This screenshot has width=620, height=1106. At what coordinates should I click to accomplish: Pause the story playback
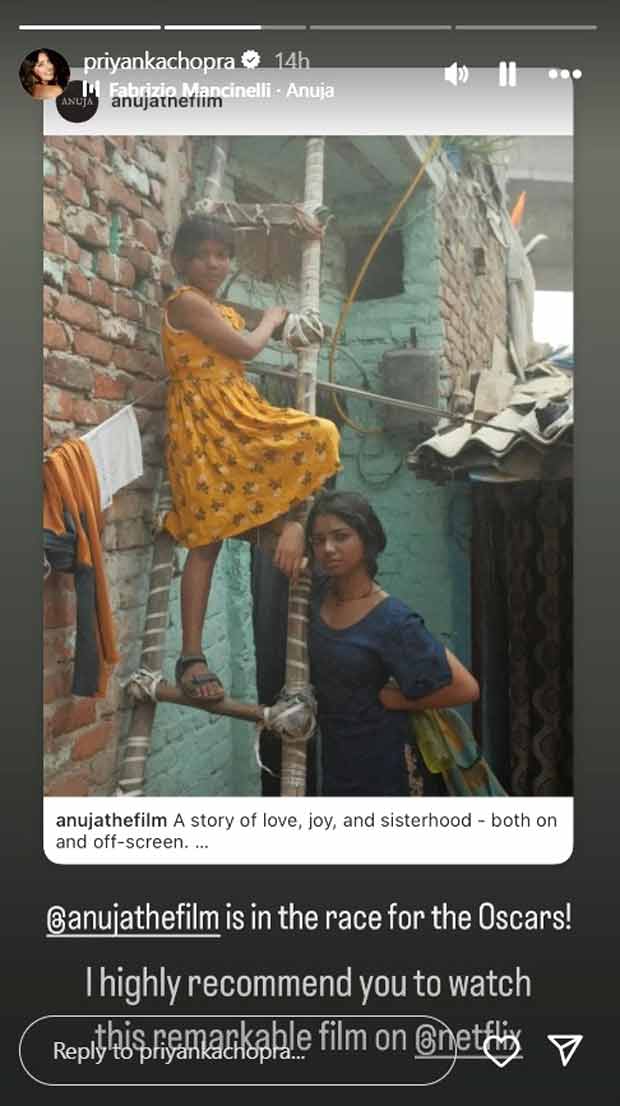click(x=508, y=73)
